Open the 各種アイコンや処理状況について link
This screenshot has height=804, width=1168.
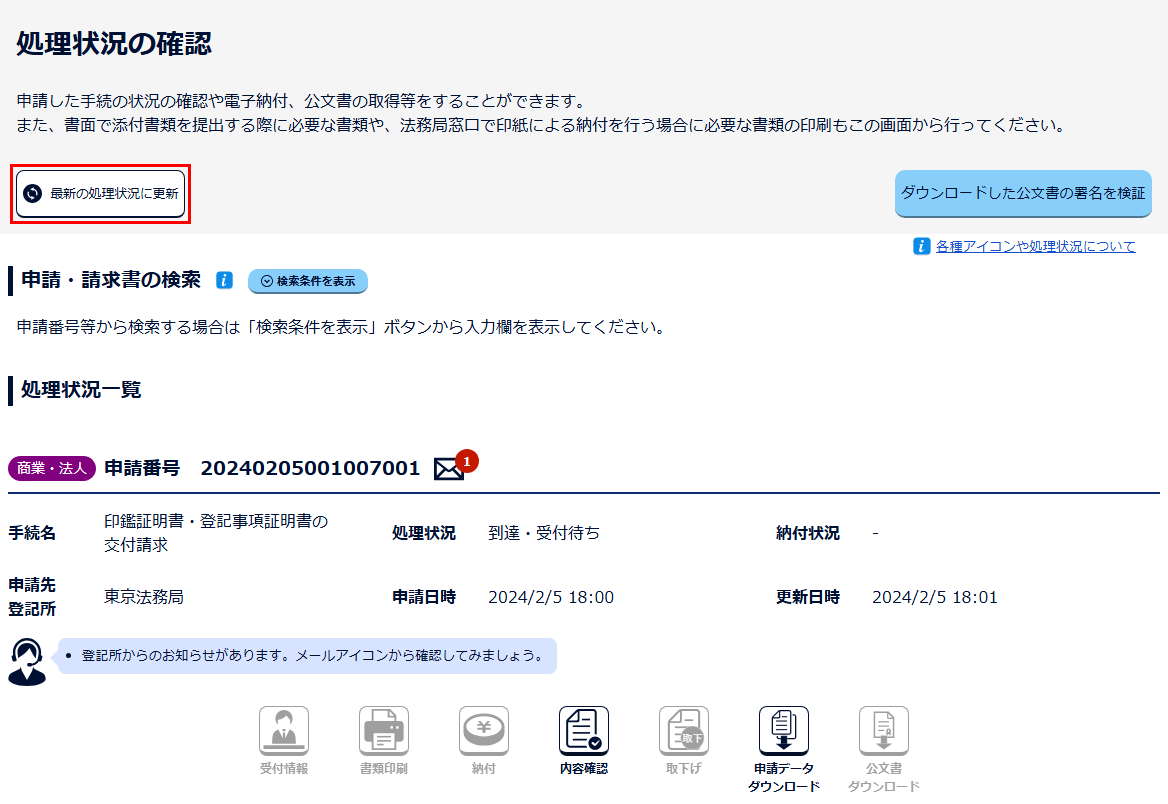pos(1035,246)
